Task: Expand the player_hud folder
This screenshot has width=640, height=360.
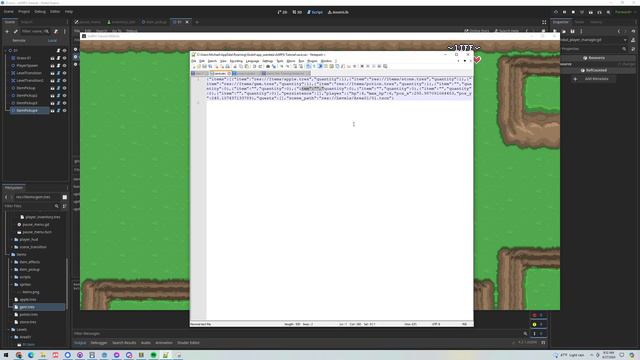Action: (12, 240)
